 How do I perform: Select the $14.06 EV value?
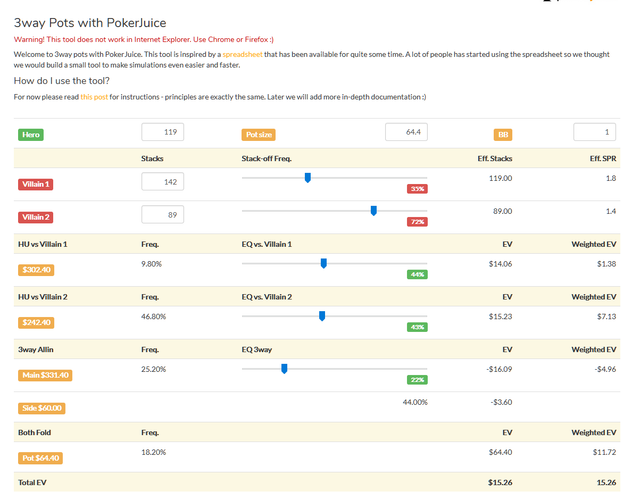500,264
